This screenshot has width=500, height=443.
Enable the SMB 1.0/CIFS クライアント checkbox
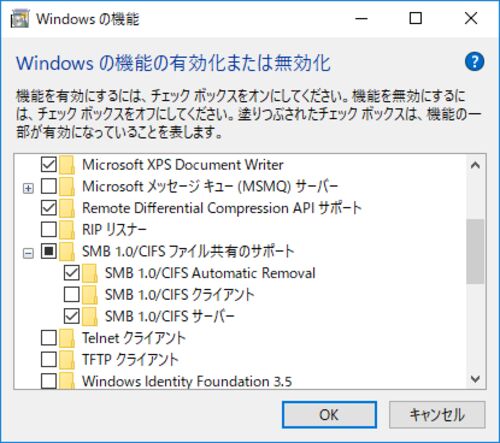point(72,294)
